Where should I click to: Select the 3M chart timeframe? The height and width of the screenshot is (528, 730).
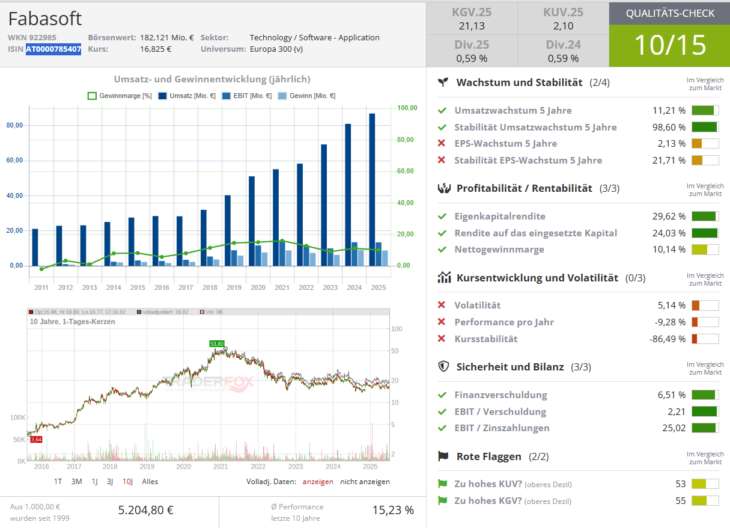click(76, 481)
